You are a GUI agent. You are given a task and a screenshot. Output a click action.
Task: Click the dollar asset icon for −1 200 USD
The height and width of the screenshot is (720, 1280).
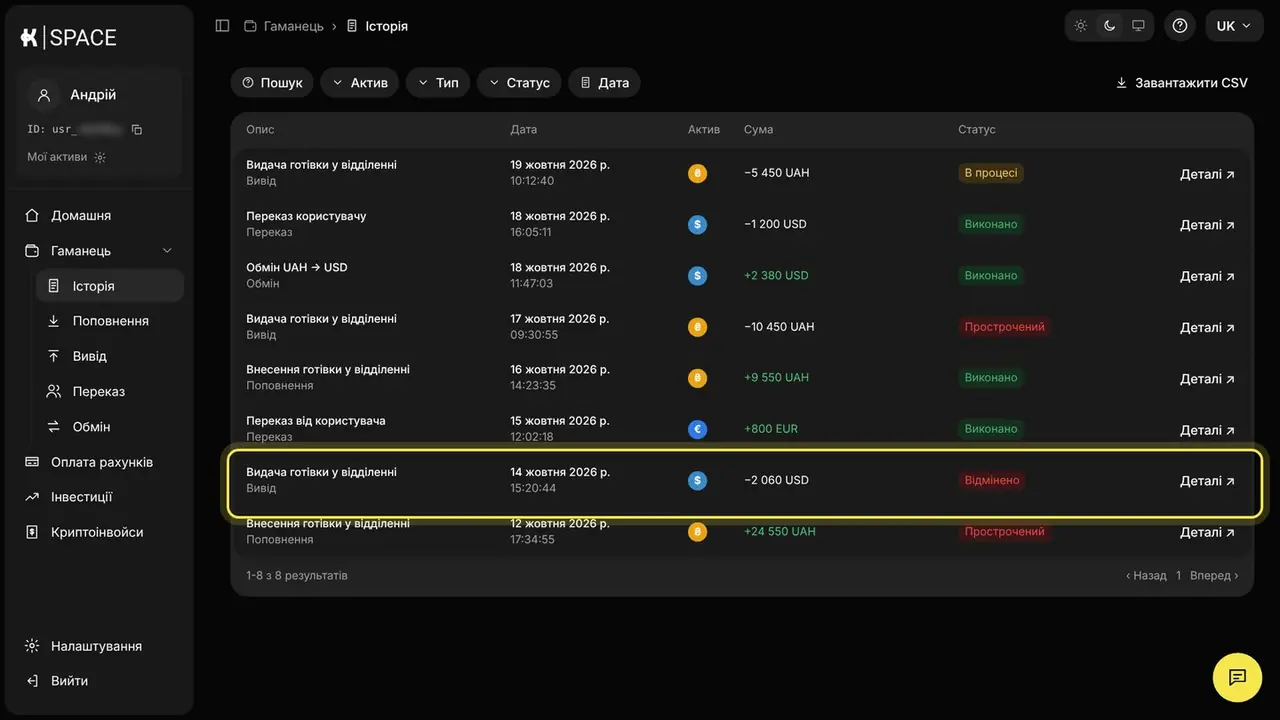pyautogui.click(x=697, y=224)
